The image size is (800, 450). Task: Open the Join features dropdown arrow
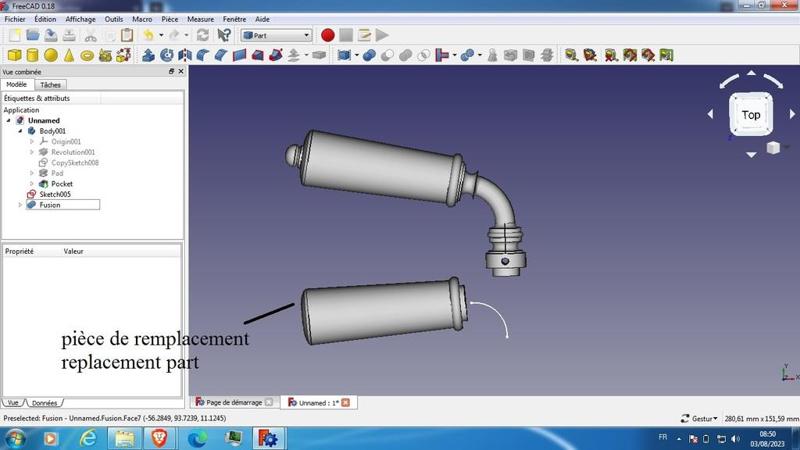click(454, 55)
